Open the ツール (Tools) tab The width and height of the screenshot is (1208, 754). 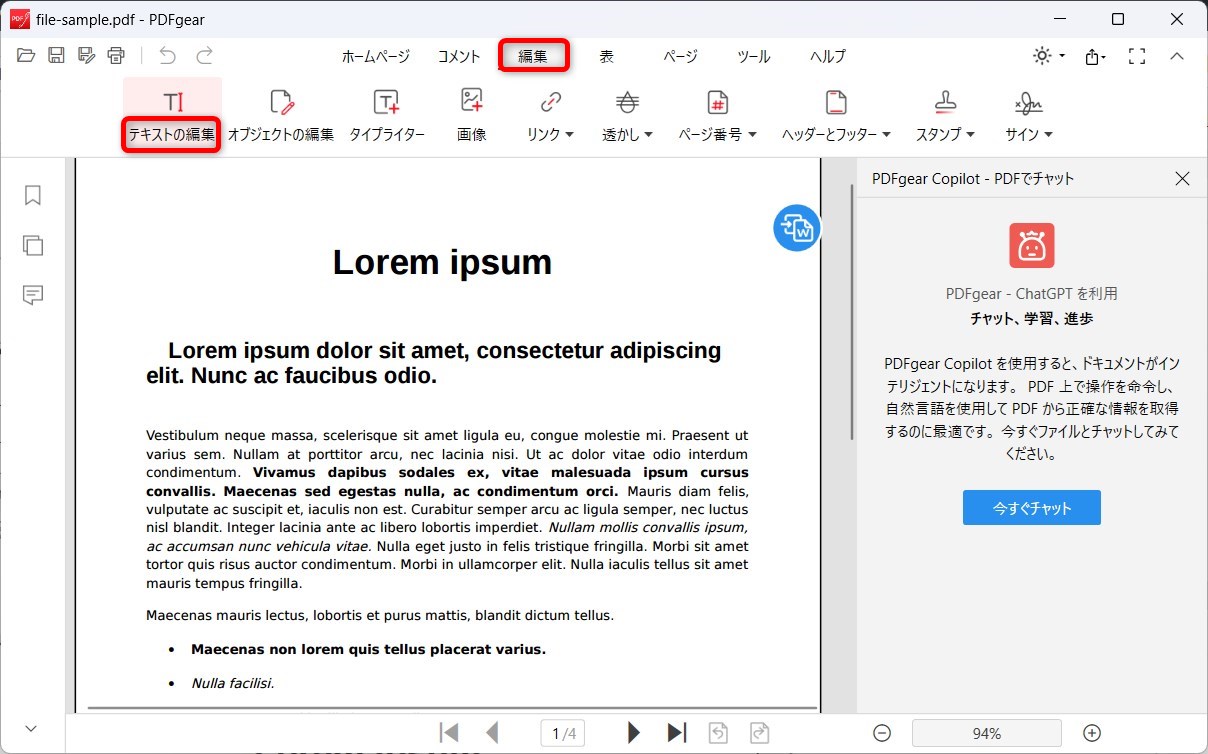click(x=753, y=57)
